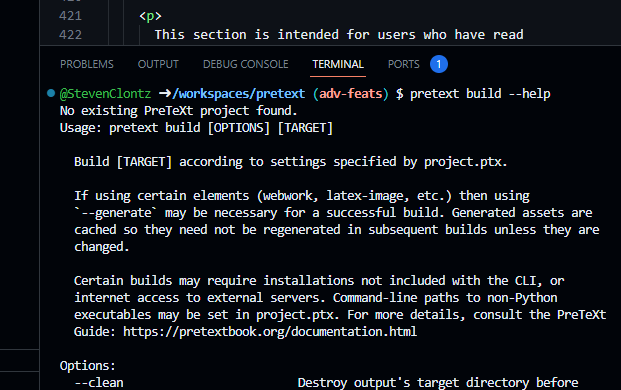Click the '--clean' option text
Viewport: 621px width, 390px height.
pos(99,382)
